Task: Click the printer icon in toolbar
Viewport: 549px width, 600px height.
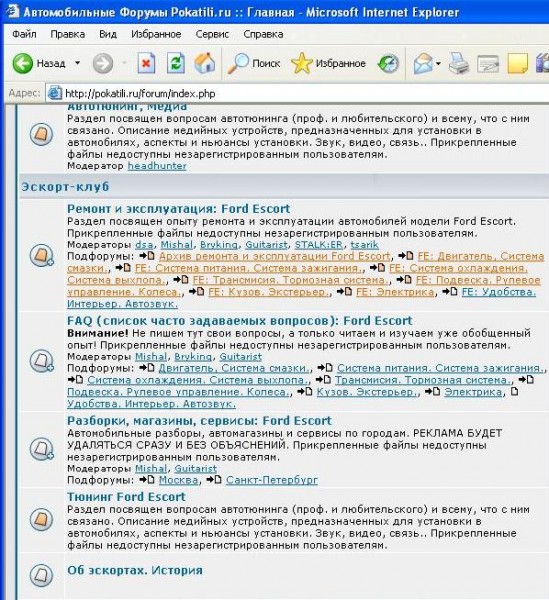Action: coord(459,64)
